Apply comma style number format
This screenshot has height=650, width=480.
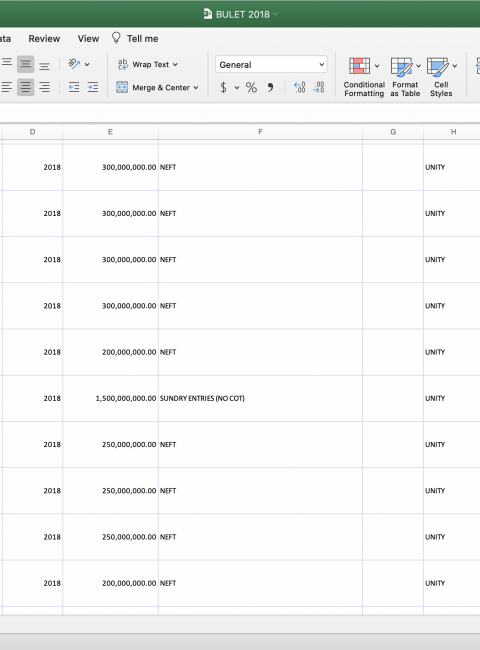270,87
